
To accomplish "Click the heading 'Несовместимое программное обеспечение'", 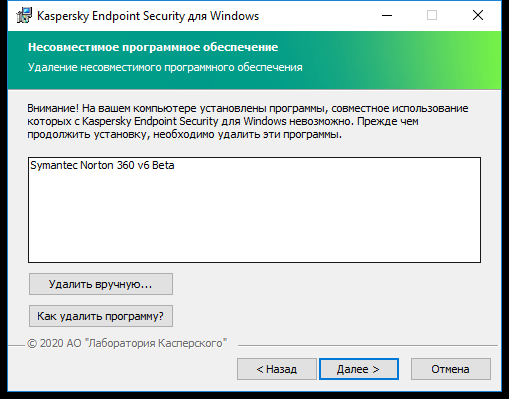I will (153, 47).
